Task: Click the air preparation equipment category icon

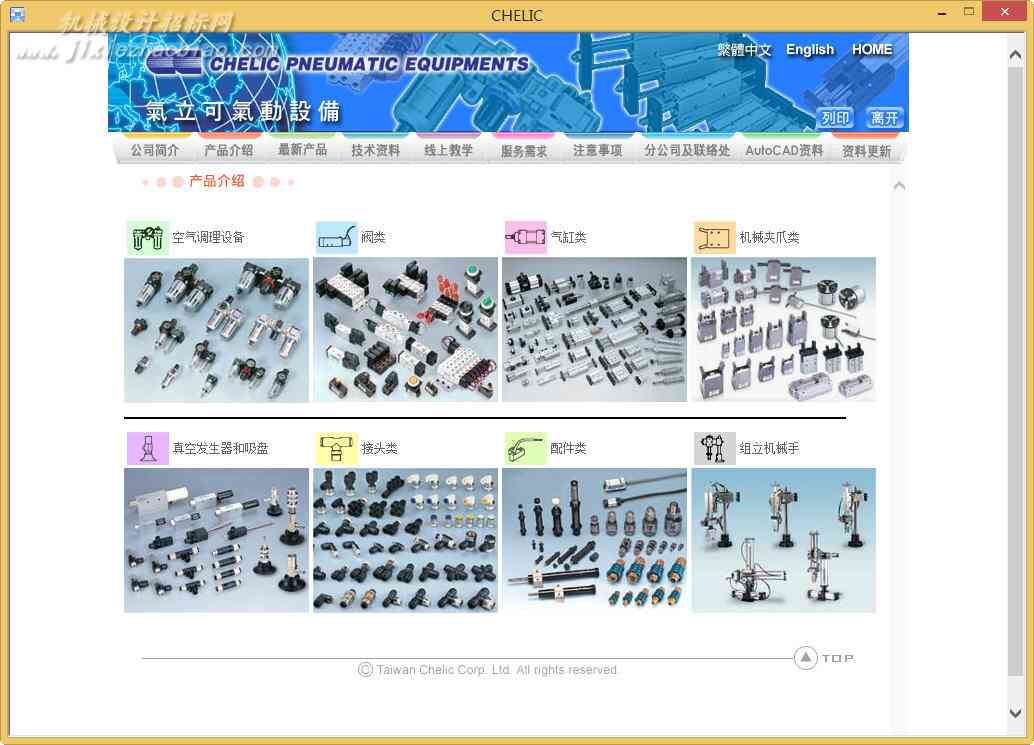Action: [148, 237]
